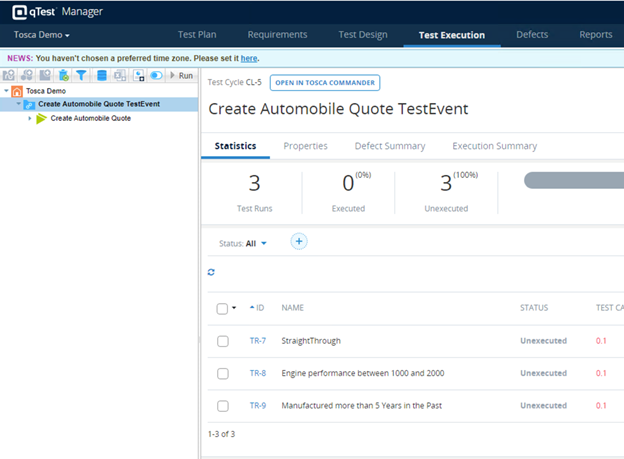
Task: Switch to the Defect Summary tab
Action: (x=389, y=146)
